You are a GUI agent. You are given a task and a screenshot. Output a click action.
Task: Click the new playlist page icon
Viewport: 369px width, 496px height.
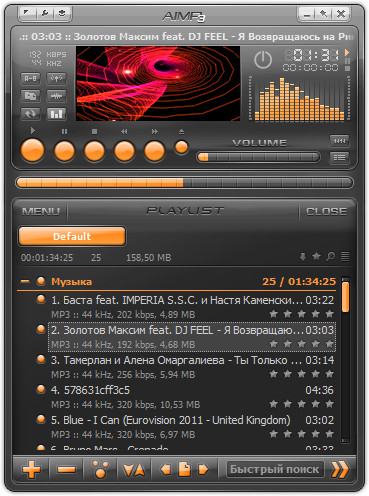184,469
